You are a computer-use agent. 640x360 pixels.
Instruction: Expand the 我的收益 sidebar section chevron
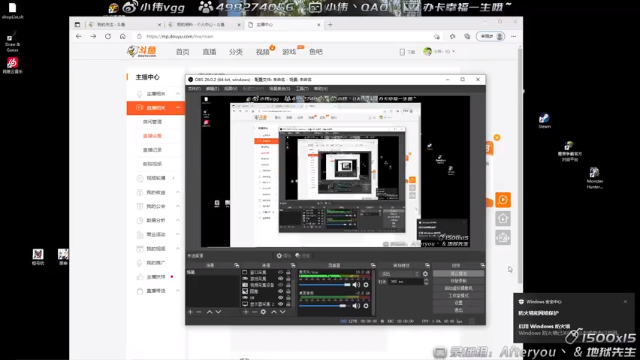pos(178,192)
